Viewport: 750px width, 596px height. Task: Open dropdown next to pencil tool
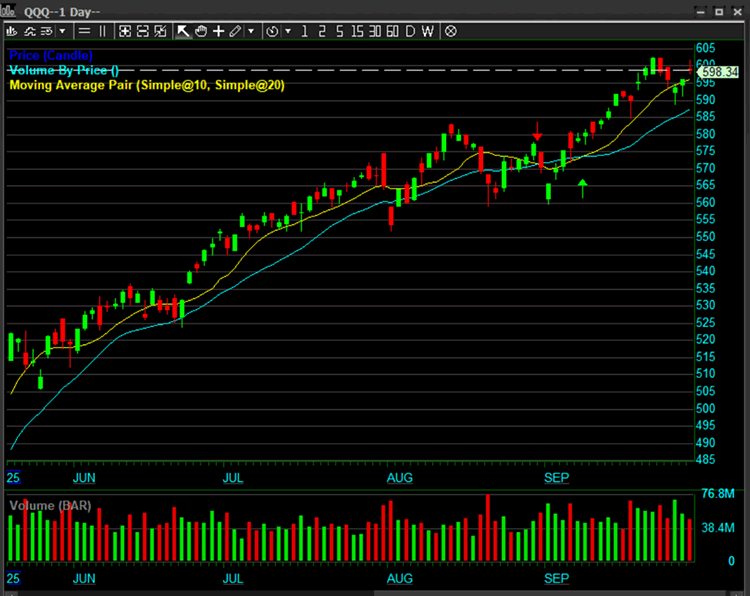tap(250, 31)
